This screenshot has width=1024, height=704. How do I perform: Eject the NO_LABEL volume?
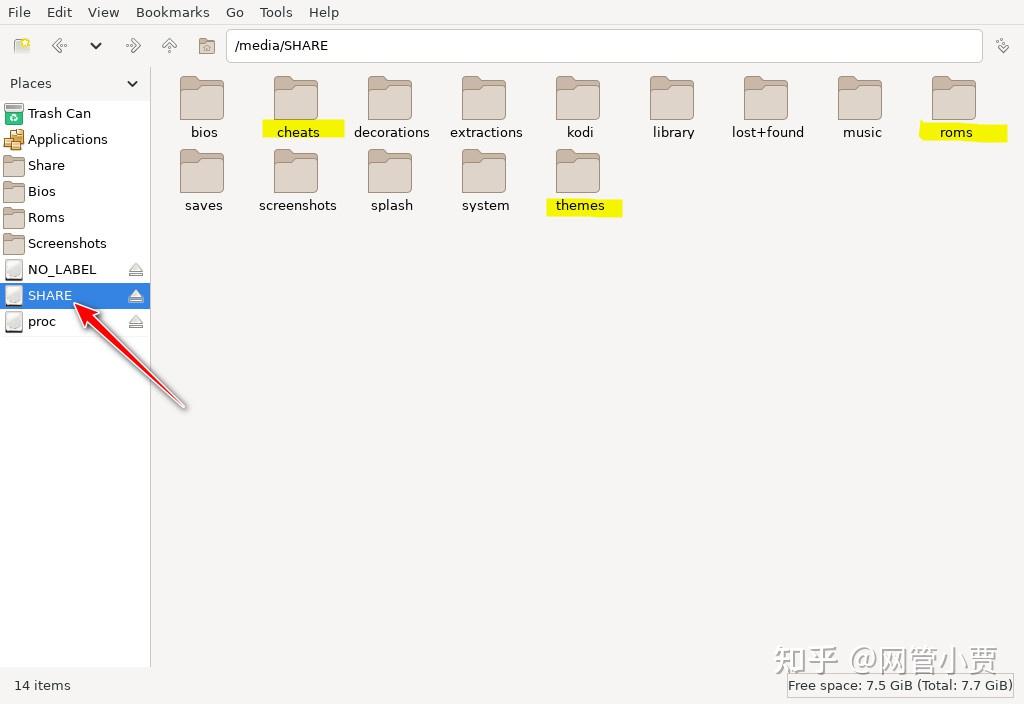tap(136, 269)
